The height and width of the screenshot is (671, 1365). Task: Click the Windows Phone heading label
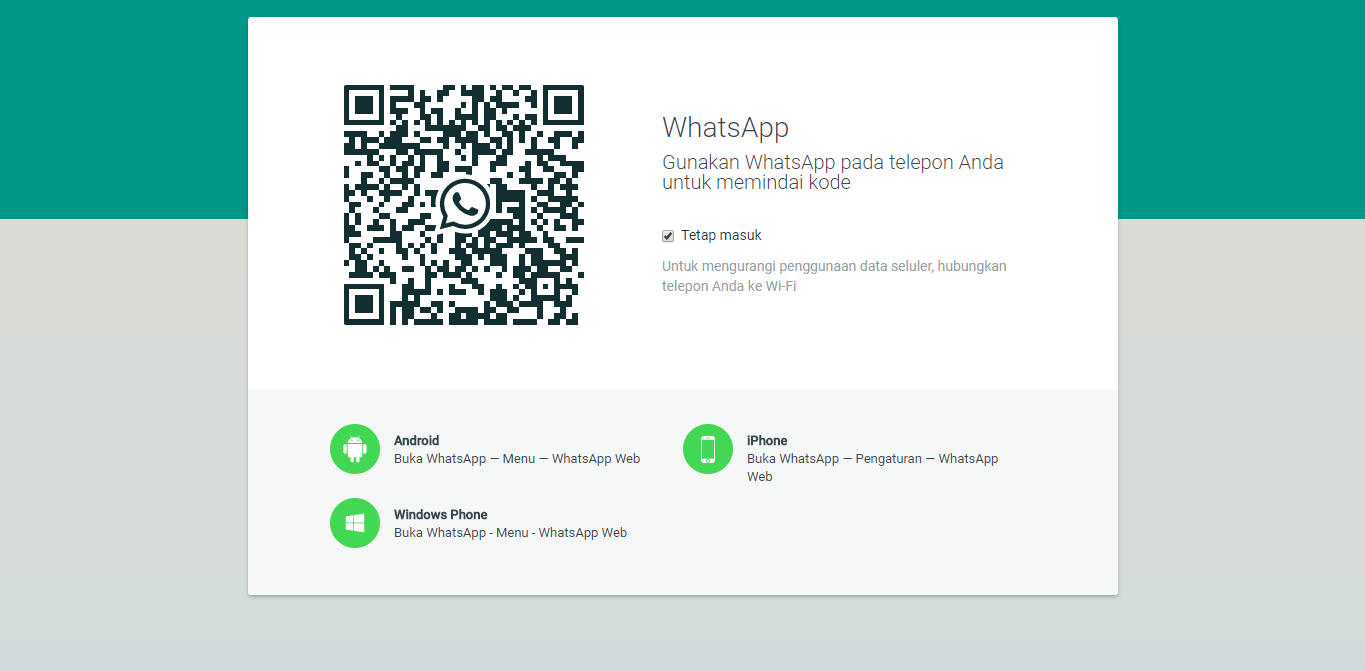click(440, 515)
